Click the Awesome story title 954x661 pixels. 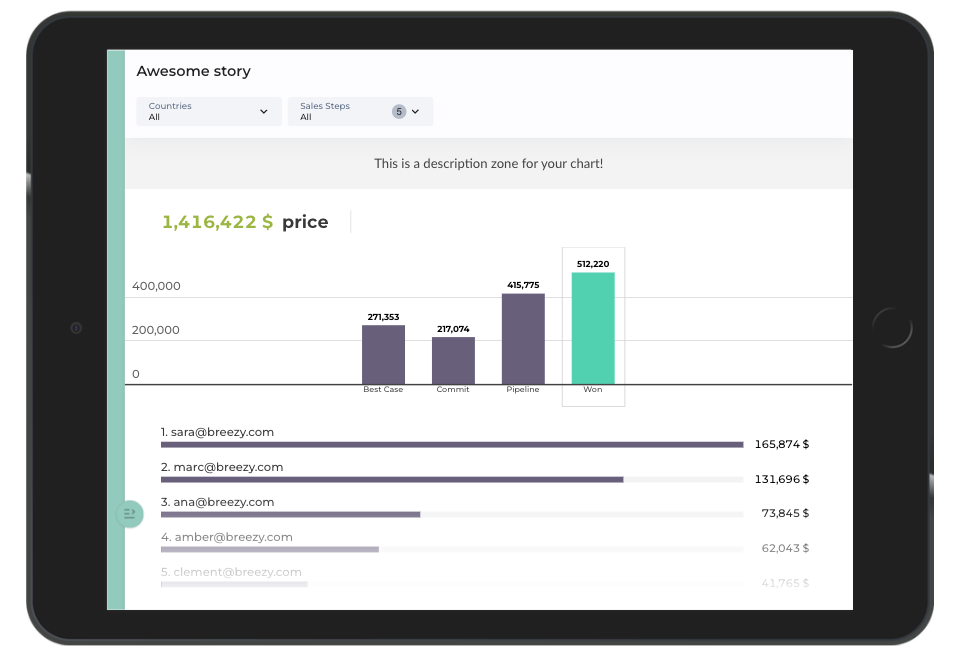click(x=194, y=72)
